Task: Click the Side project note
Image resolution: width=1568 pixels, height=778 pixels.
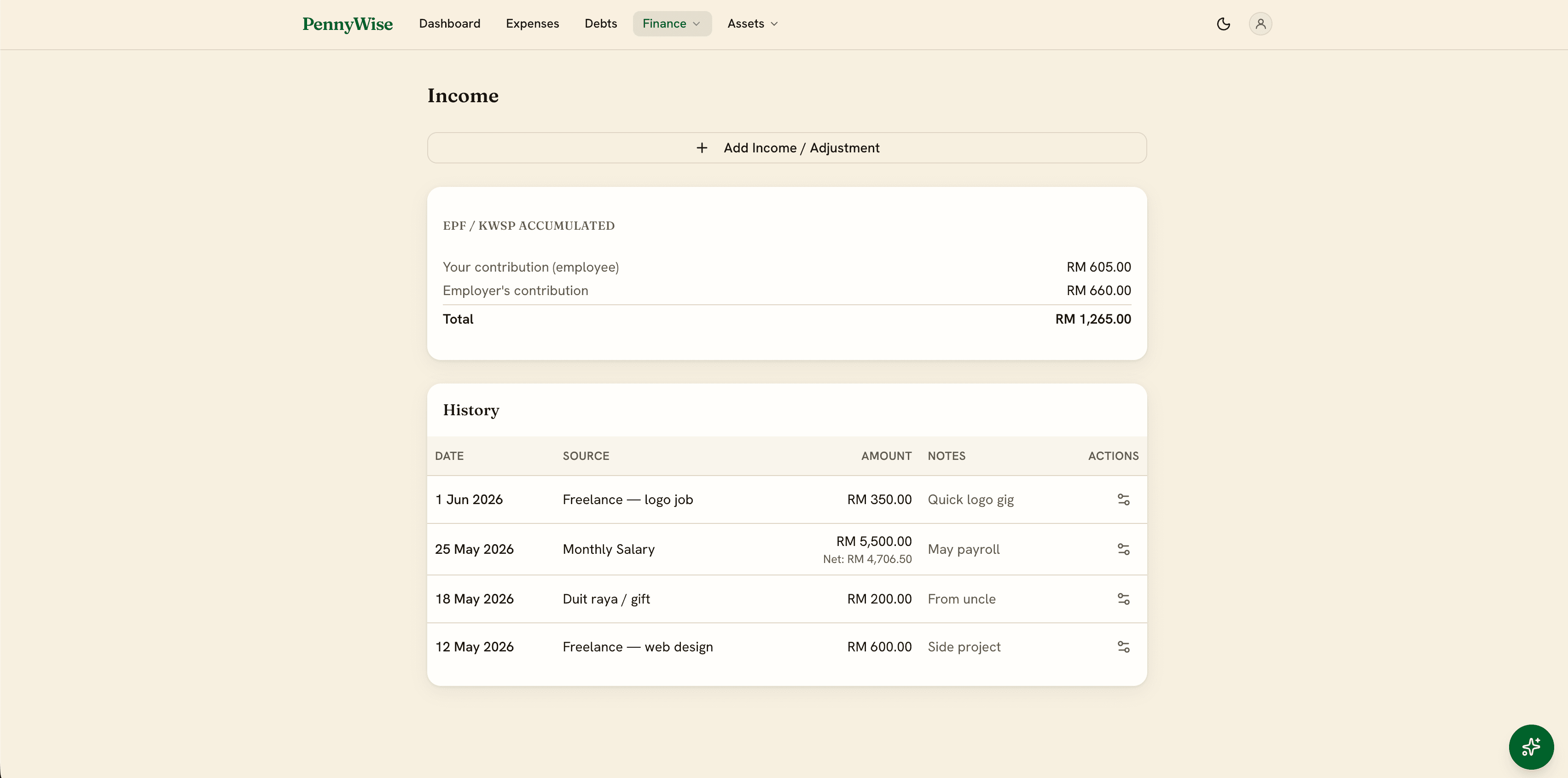Action: [964, 646]
